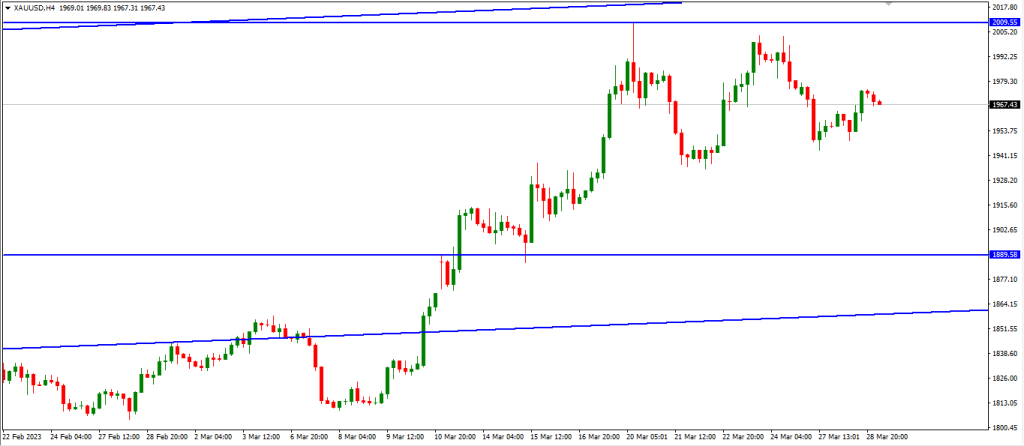This screenshot has height=446, width=1024.
Task: Select the 1889.58 price label tag
Action: (1003, 255)
